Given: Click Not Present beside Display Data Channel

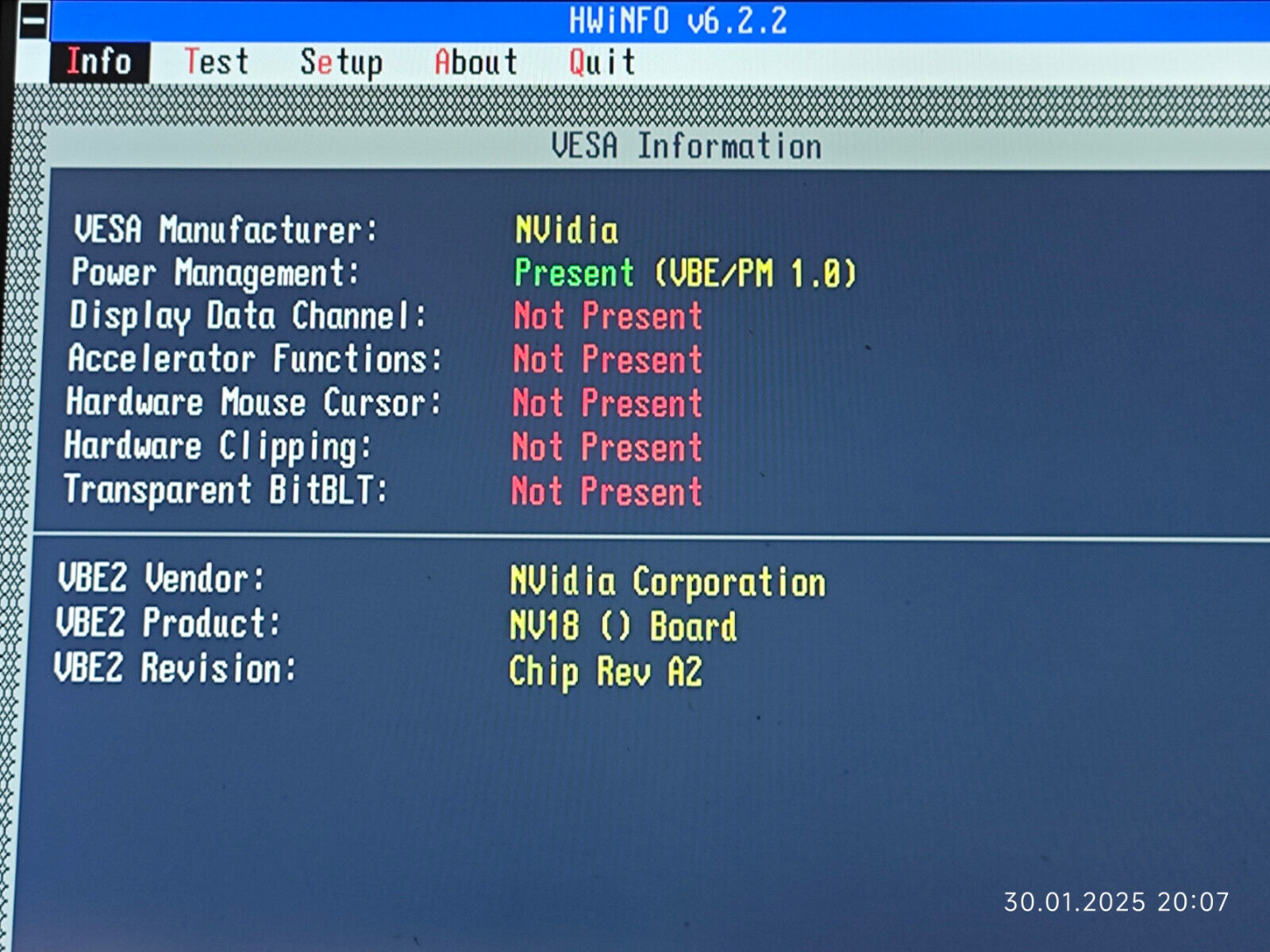Looking at the screenshot, I should pyautogui.click(x=608, y=317).
